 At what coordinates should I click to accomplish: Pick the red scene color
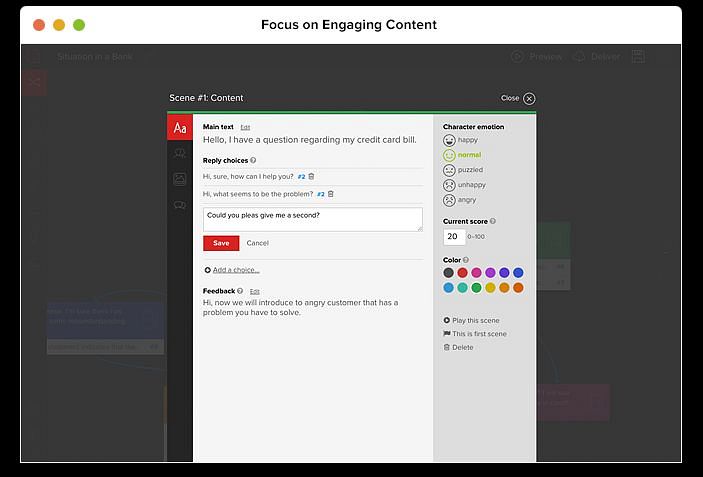(x=462, y=273)
